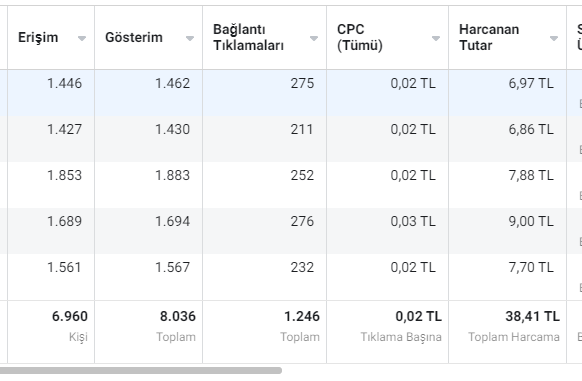The height and width of the screenshot is (381, 582).
Task: Click the 9,00 TL spent cell
Action: 507,231
